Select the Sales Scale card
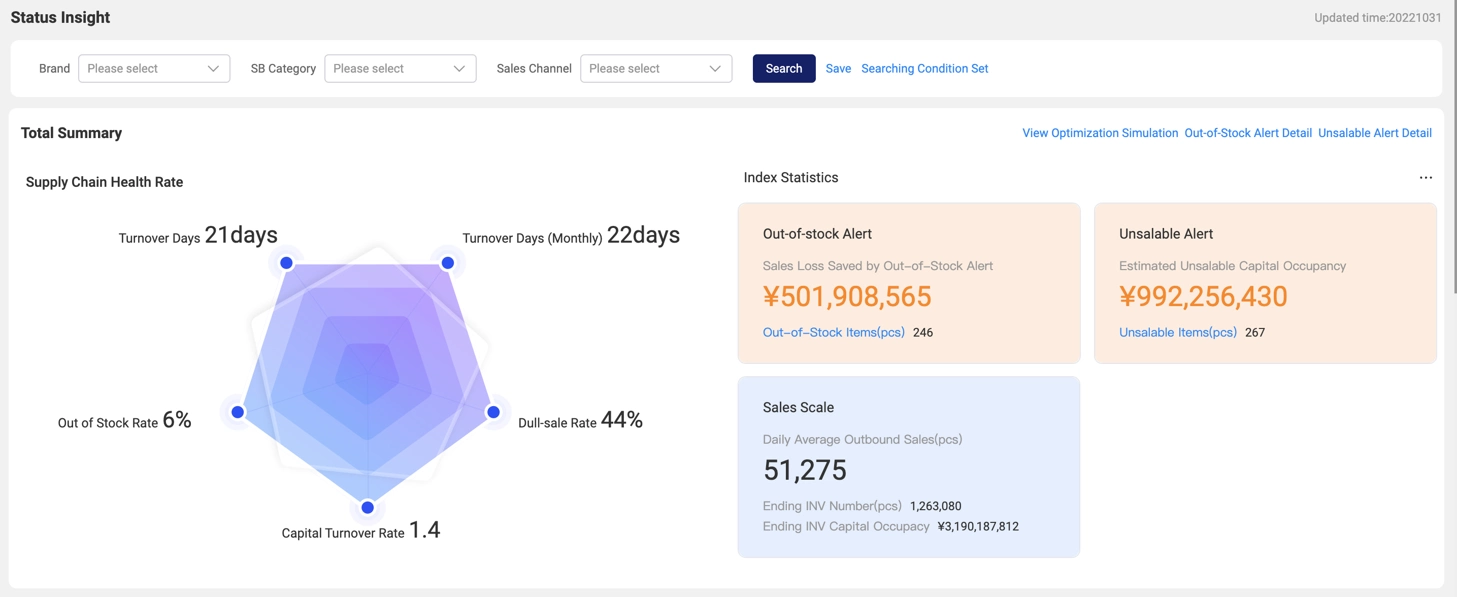 point(908,467)
